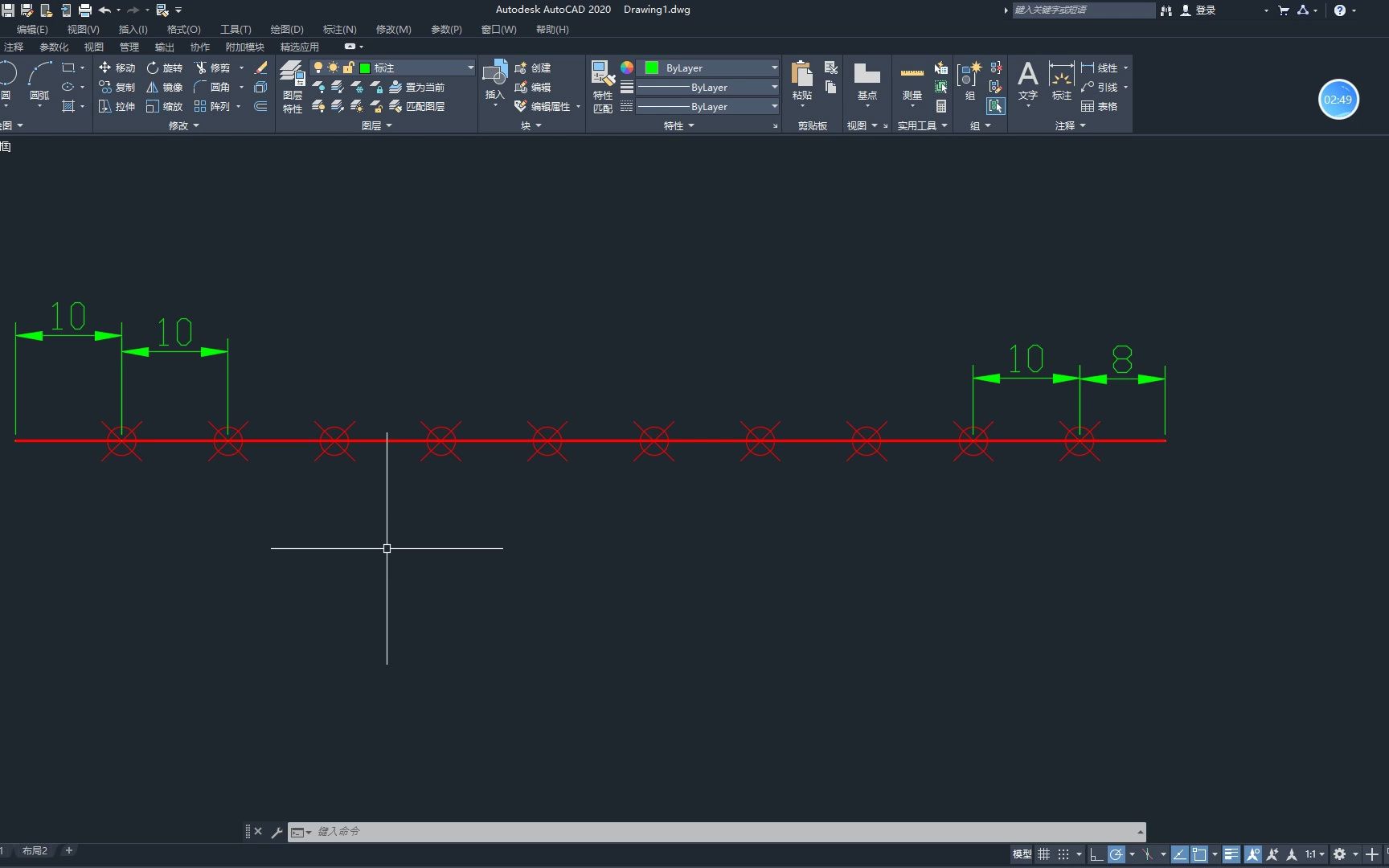
Task: Click the 匹配图层 button
Action: (x=416, y=106)
